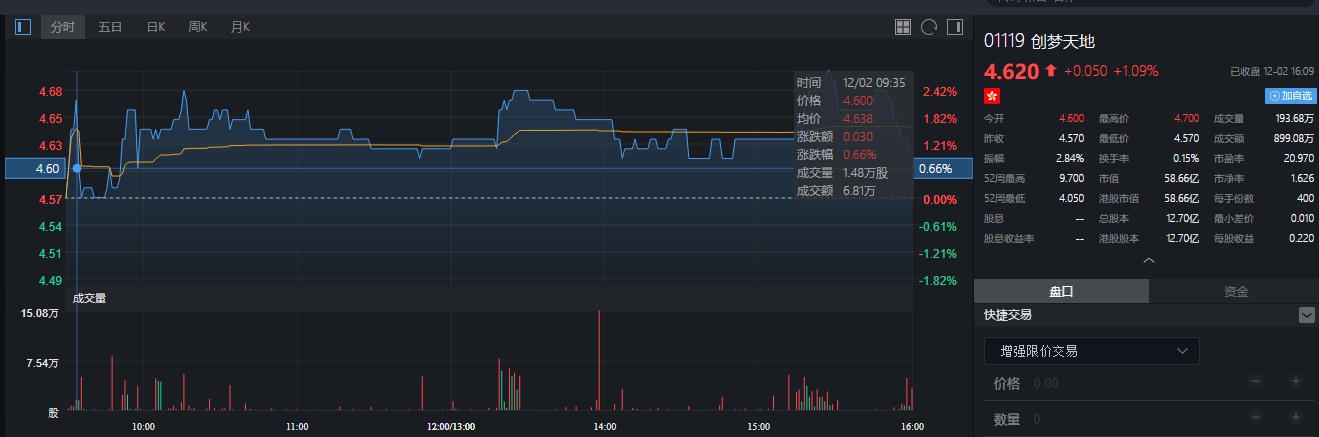The width and height of the screenshot is (1319, 437).
Task: Click the Hong Kong flag icon
Action: (992, 96)
